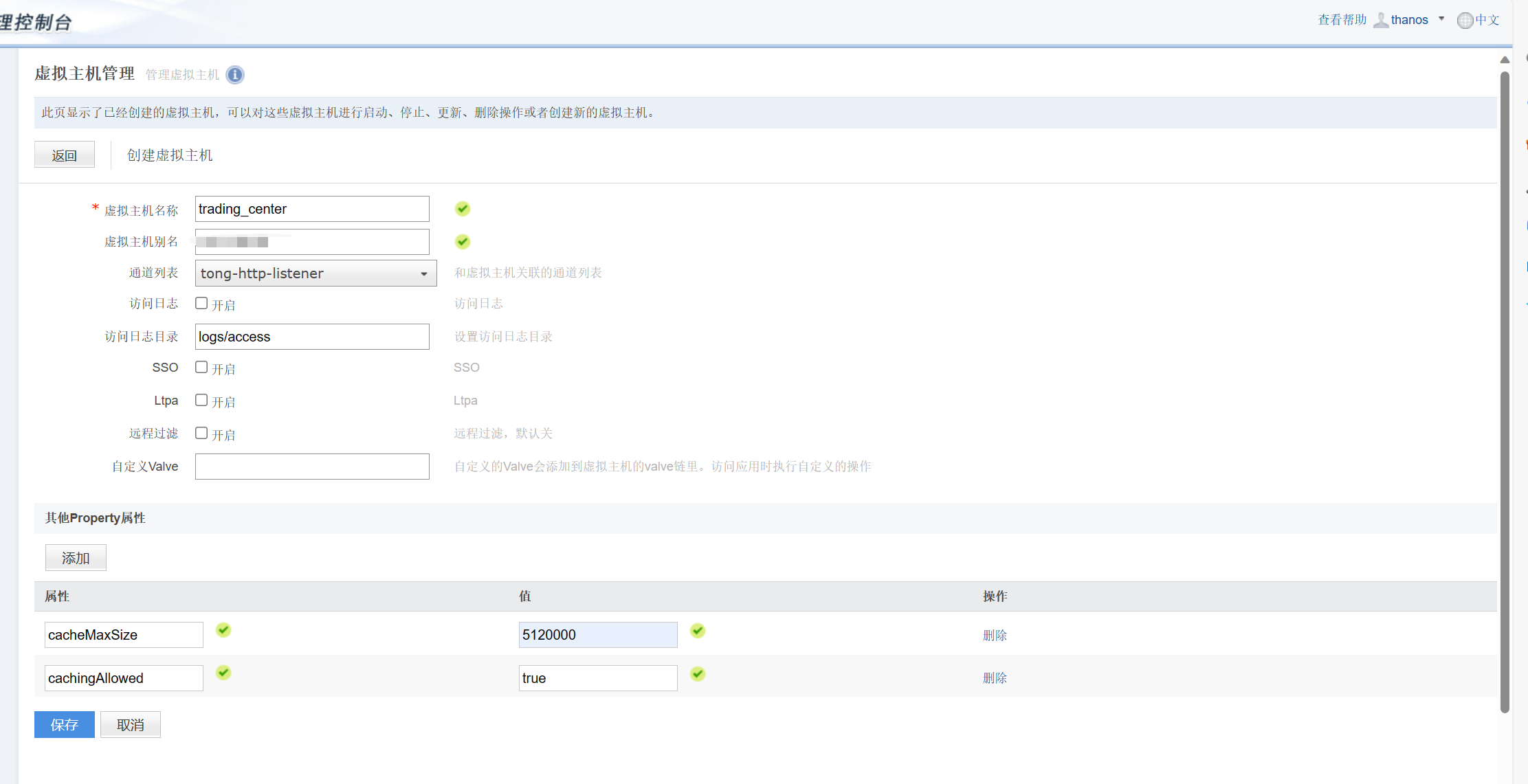This screenshot has width=1528, height=784.
Task: Click the thanos user avatar icon
Action: (x=1380, y=21)
